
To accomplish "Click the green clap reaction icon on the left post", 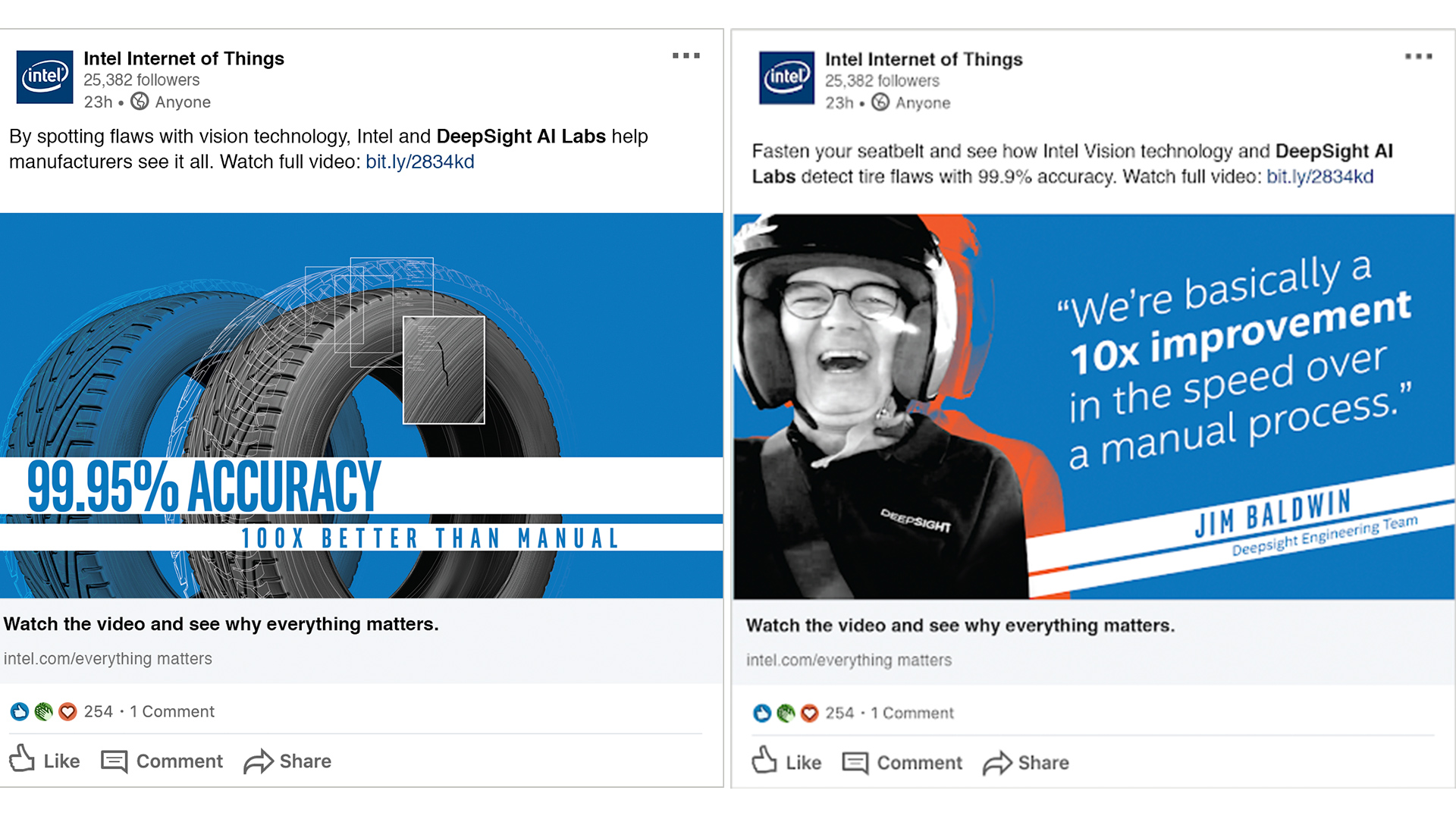I will coord(44,711).
